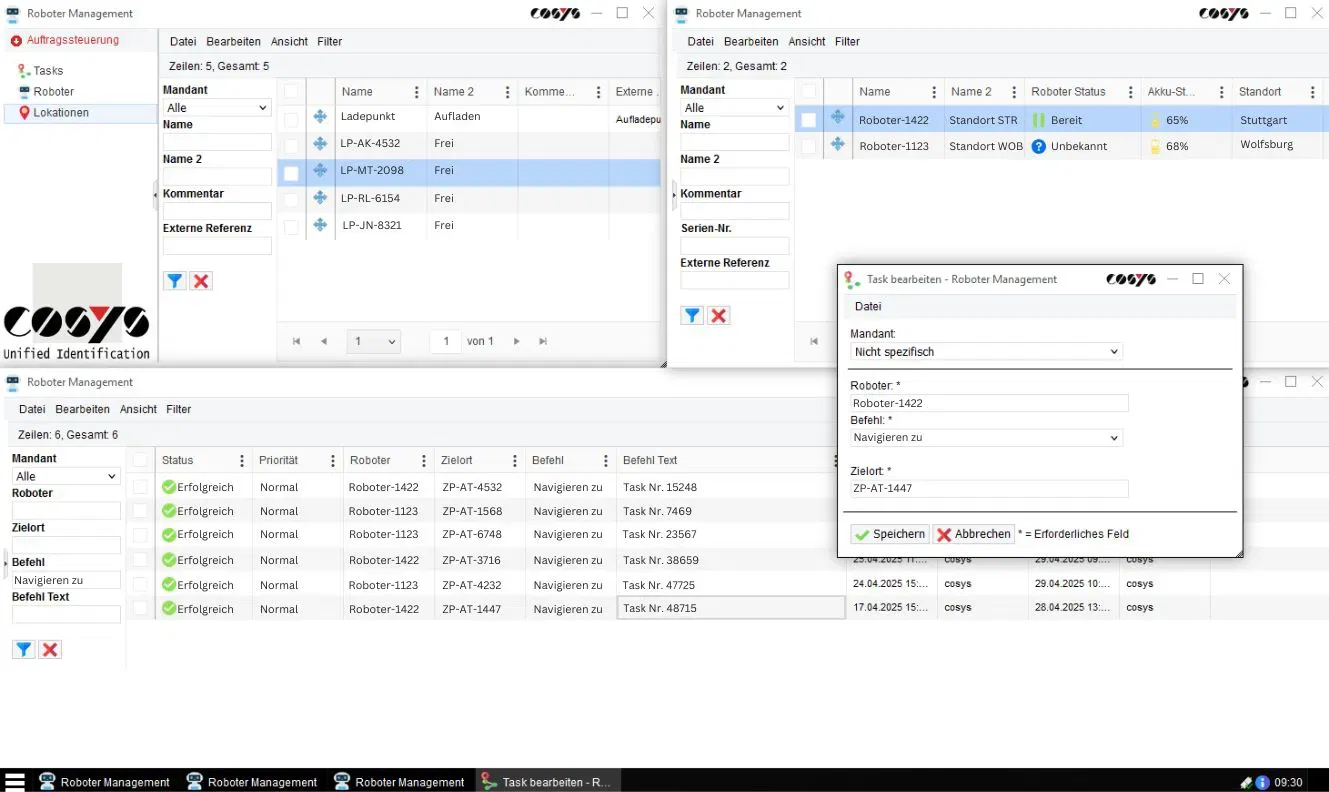Screen dimensions: 1329x792
Task: Click the Abbrechen button
Action: pyautogui.click(x=974, y=534)
